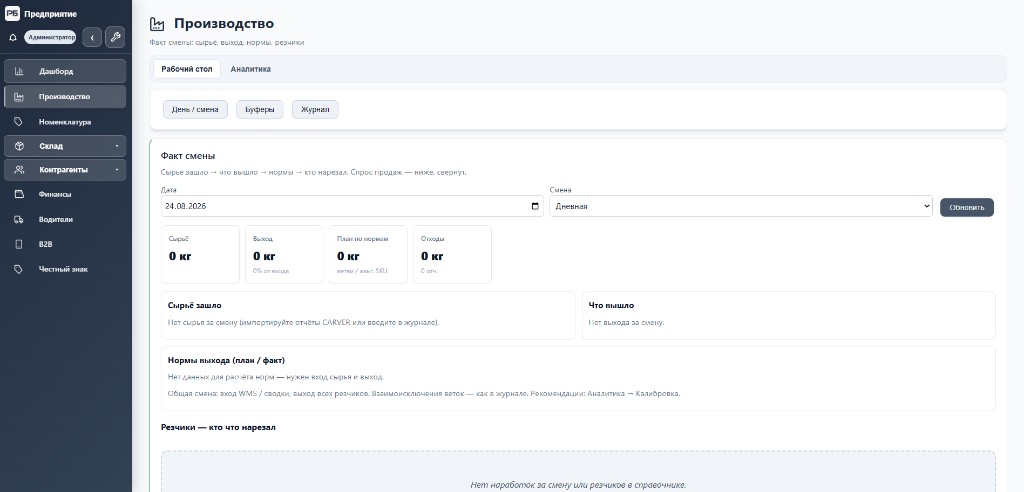Open Честный знак section
This screenshot has width=1024, height=492.
65,269
